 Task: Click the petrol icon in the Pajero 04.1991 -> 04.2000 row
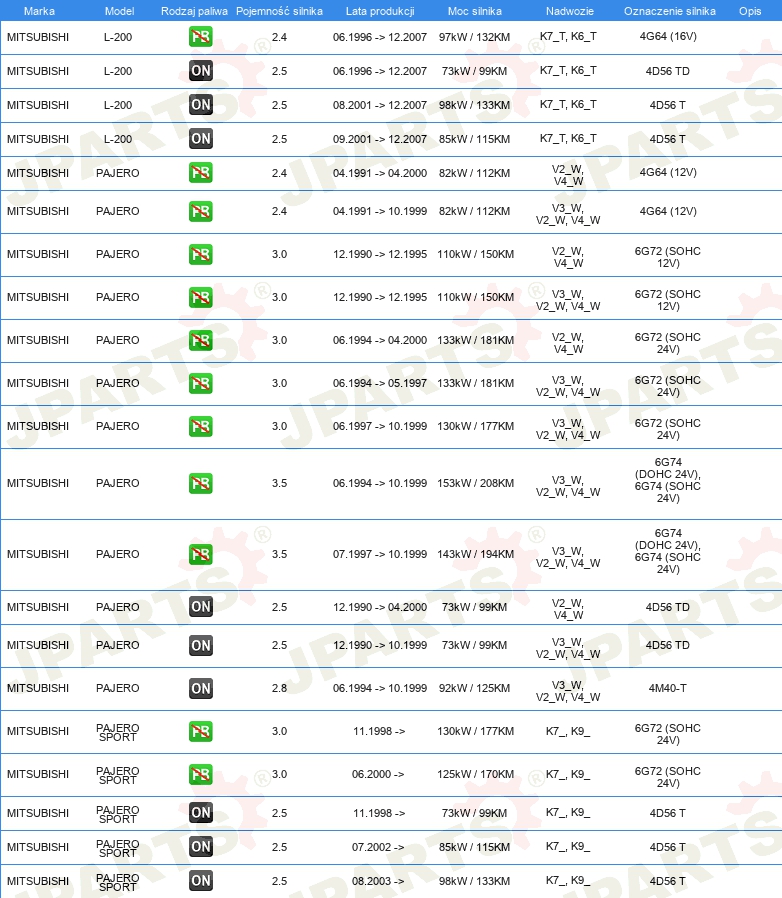coord(201,173)
